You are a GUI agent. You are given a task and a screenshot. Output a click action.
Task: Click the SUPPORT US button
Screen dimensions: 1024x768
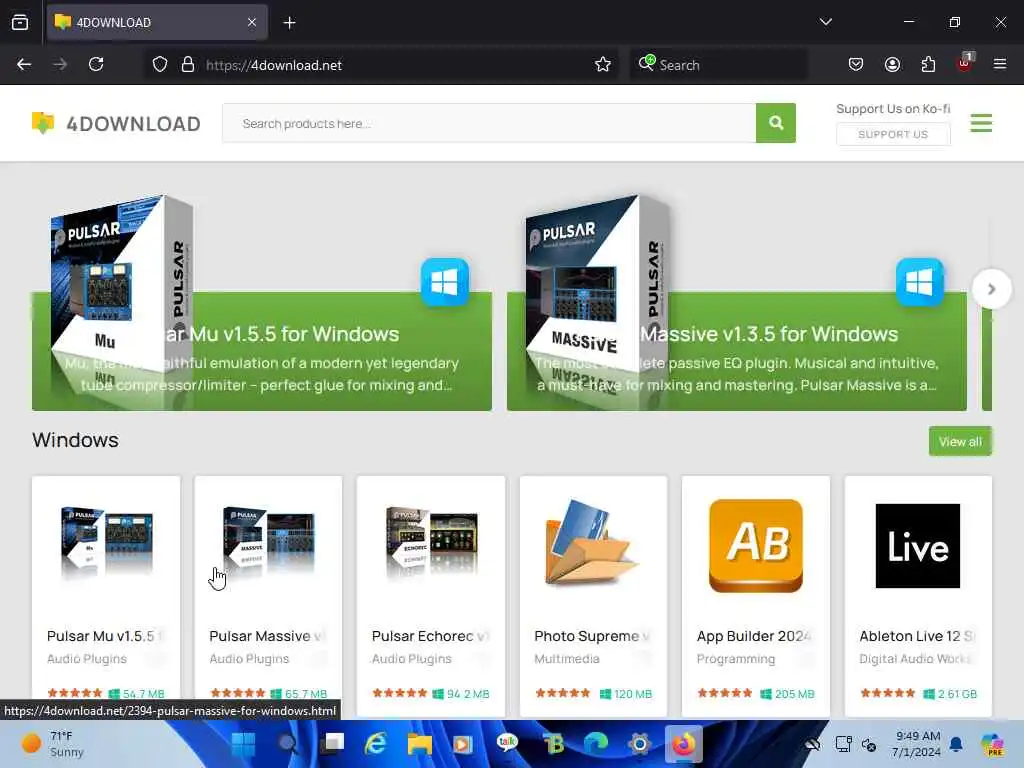coord(893,134)
